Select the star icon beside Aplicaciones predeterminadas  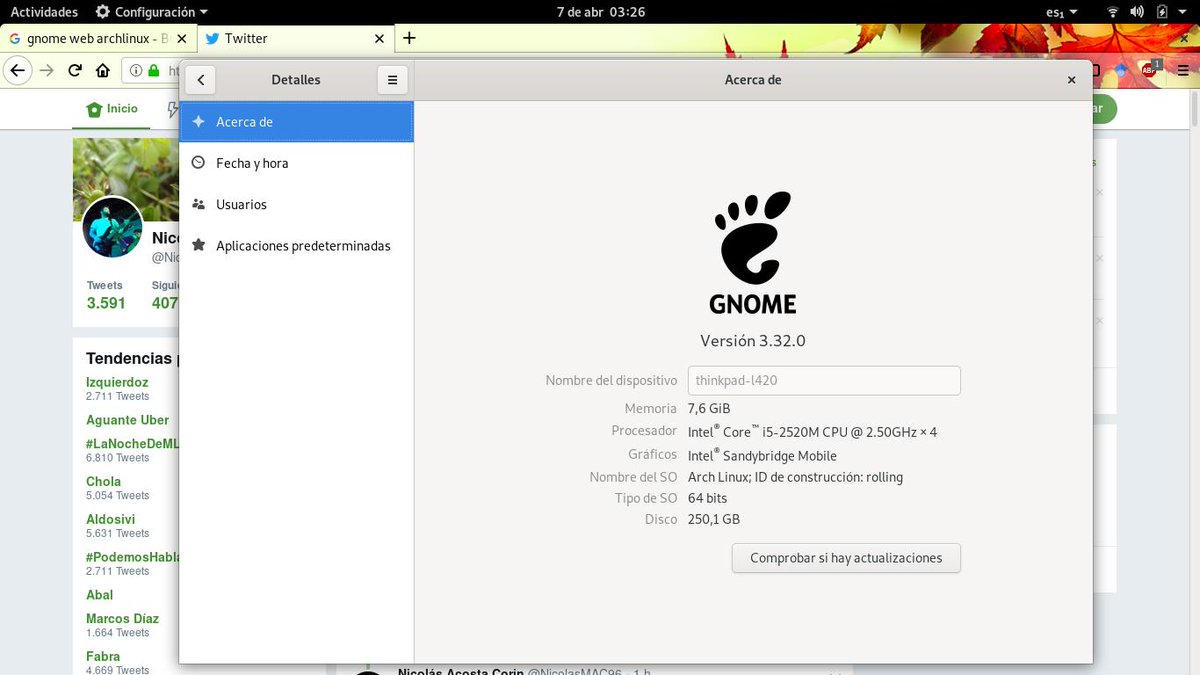pos(198,245)
